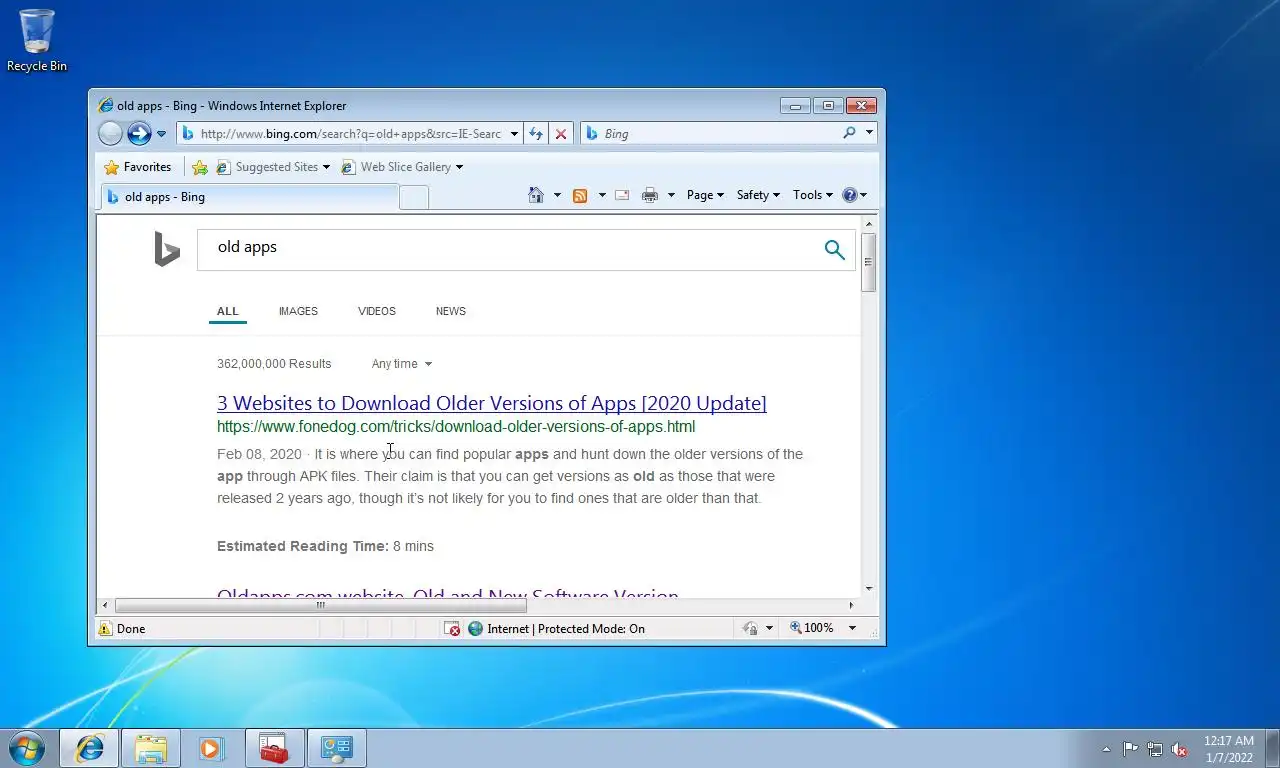Viewport: 1280px width, 768px height.
Task: Click the Bing page search field 'old apps'
Action: [505, 249]
